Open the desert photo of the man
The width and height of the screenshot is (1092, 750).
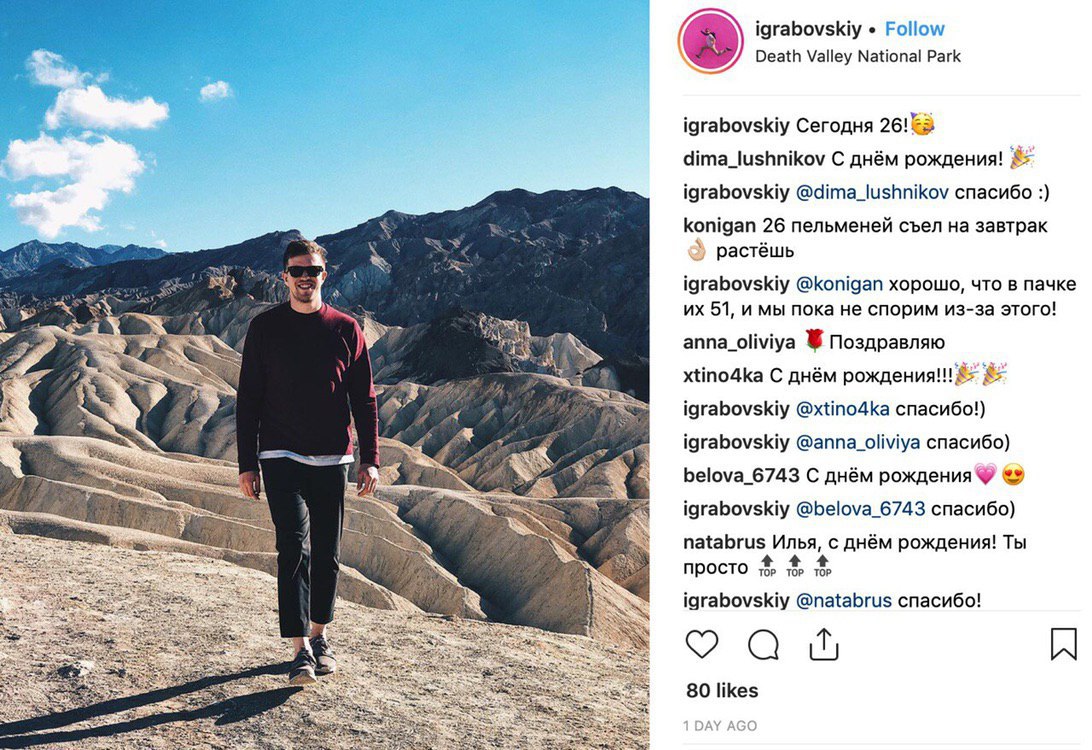tap(325, 375)
